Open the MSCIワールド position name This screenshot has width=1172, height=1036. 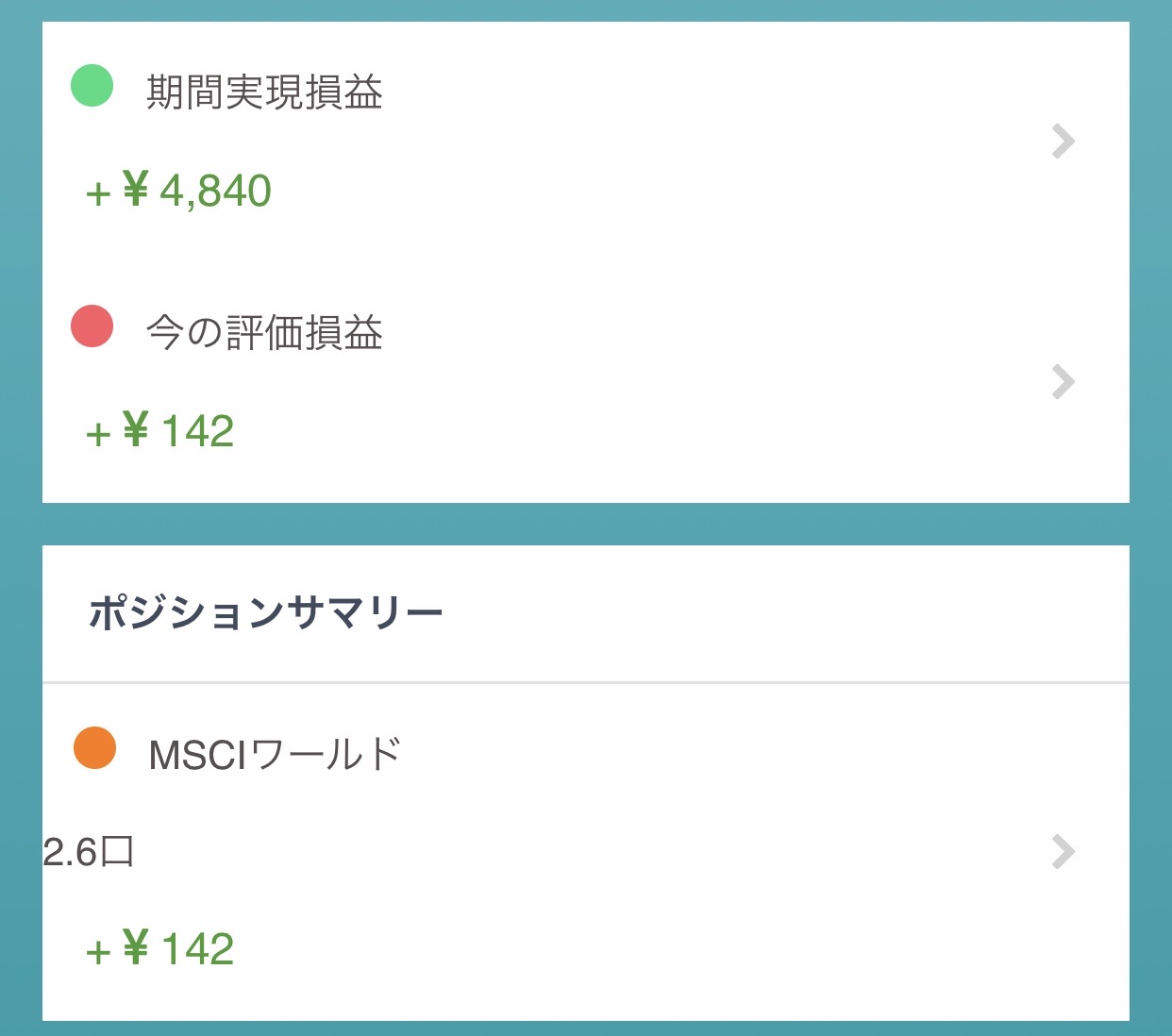[x=275, y=755]
